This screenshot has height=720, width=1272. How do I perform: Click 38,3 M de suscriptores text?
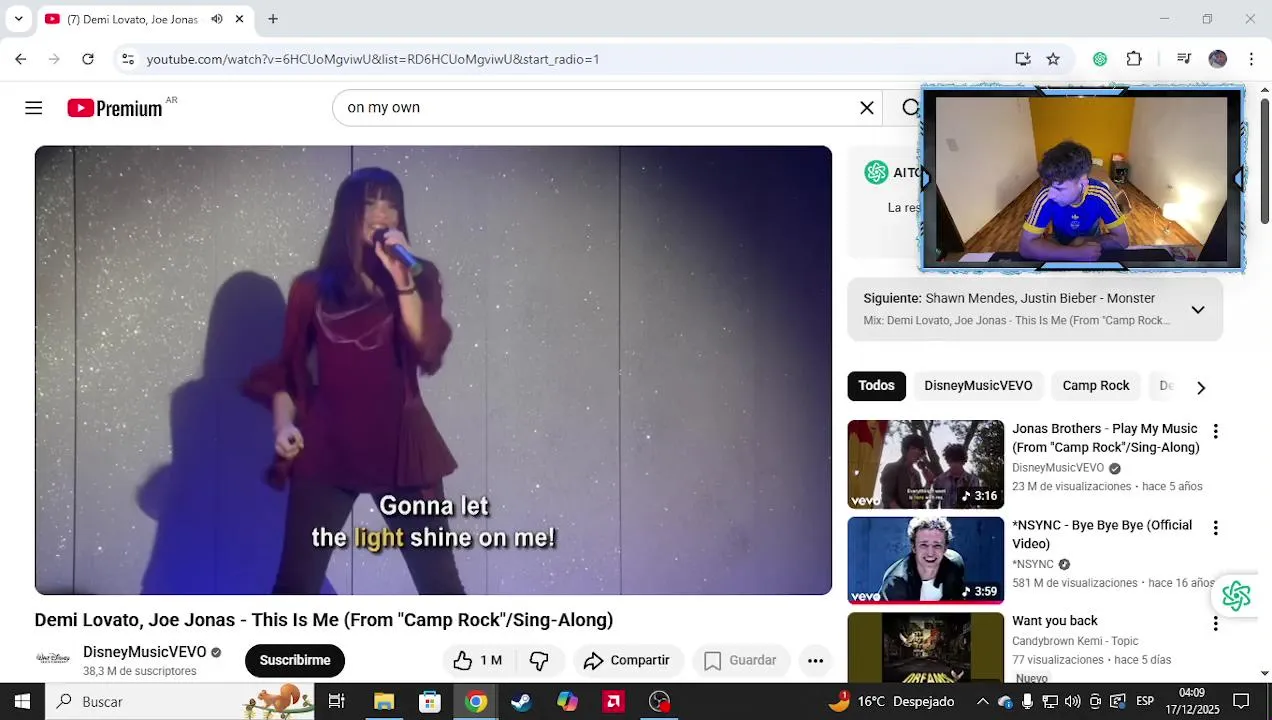(x=140, y=672)
